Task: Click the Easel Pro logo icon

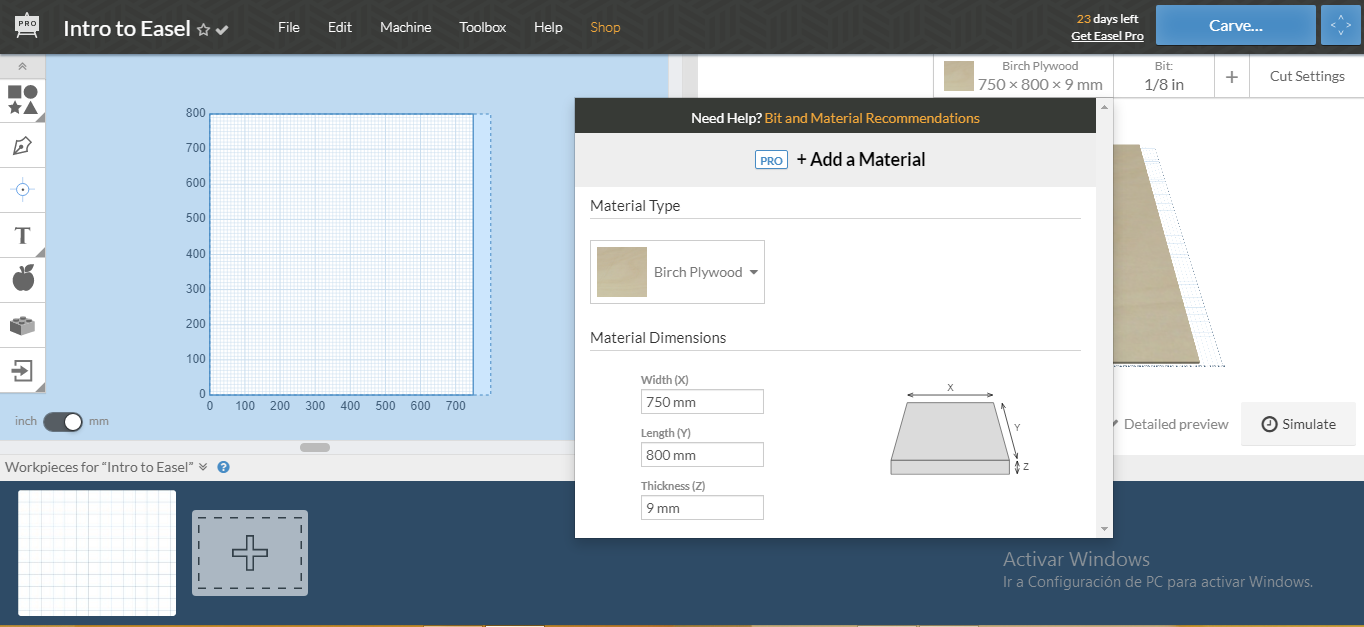Action: pyautogui.click(x=27, y=27)
